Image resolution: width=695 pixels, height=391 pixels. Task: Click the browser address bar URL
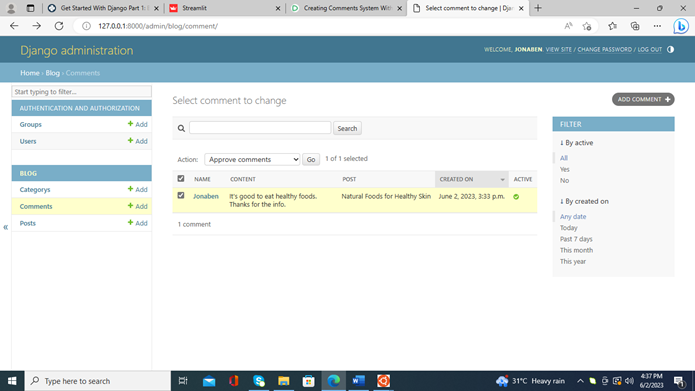(x=158, y=26)
